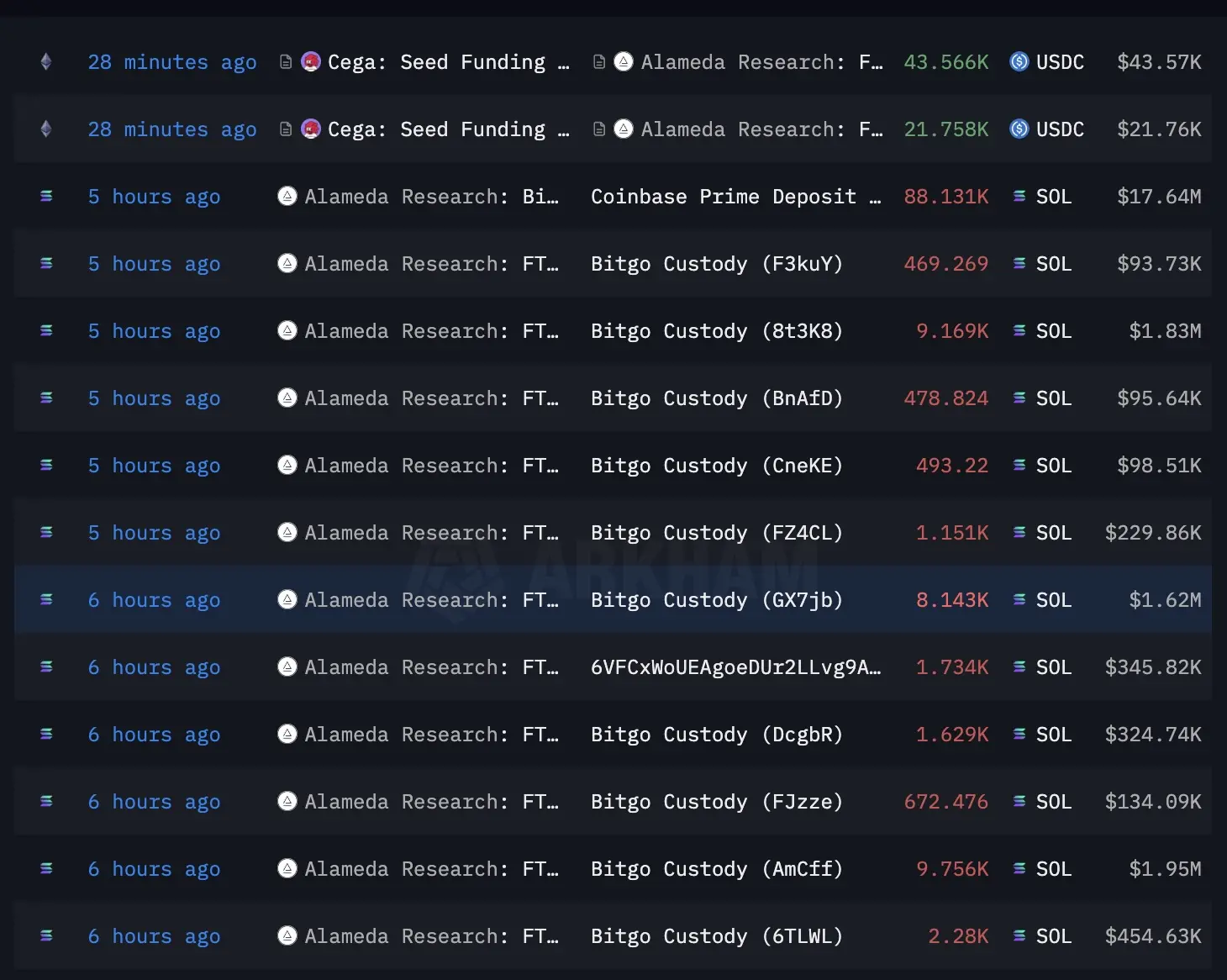Open Bitgo Custody (AmCff) recipient

point(717,869)
